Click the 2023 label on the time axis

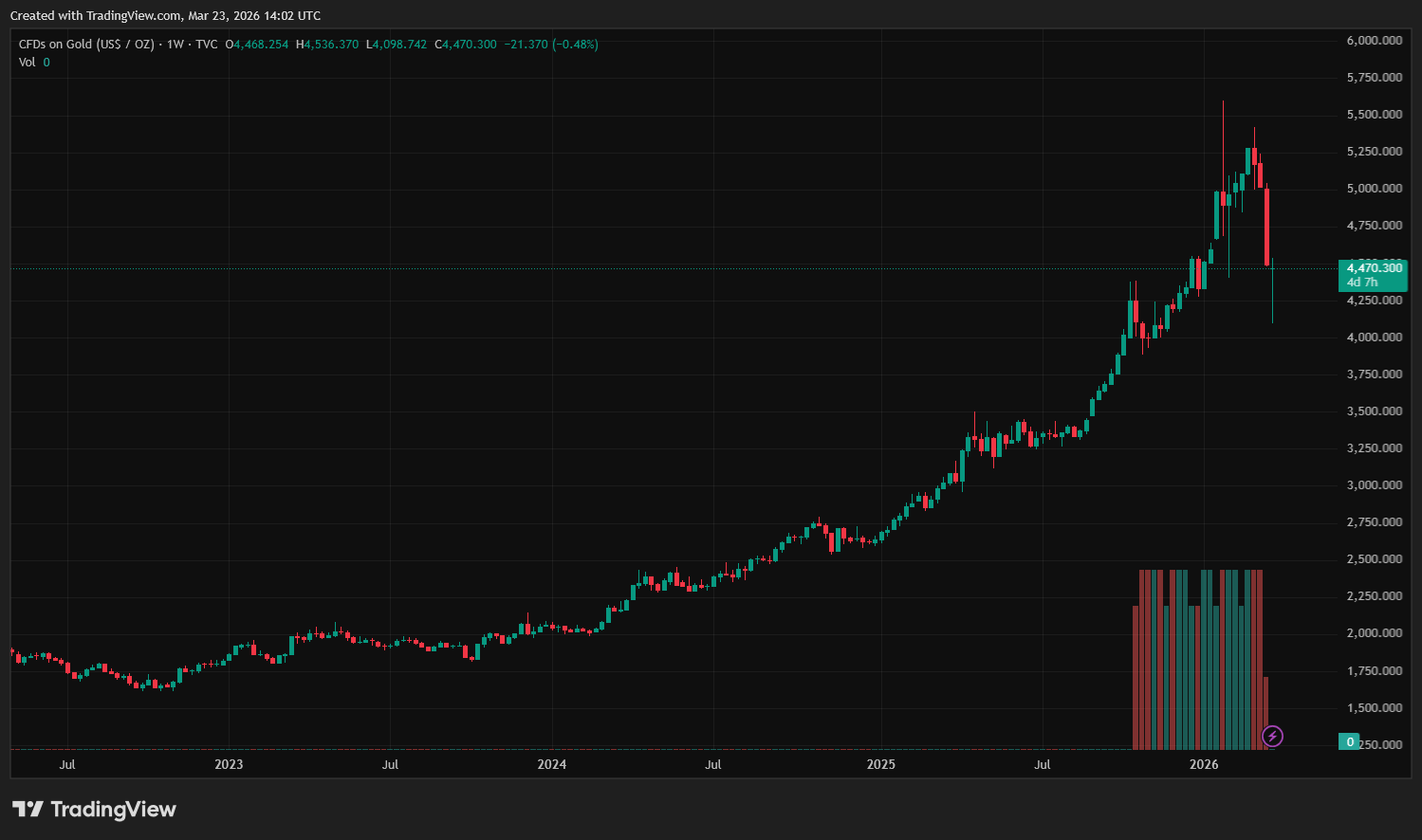click(229, 764)
